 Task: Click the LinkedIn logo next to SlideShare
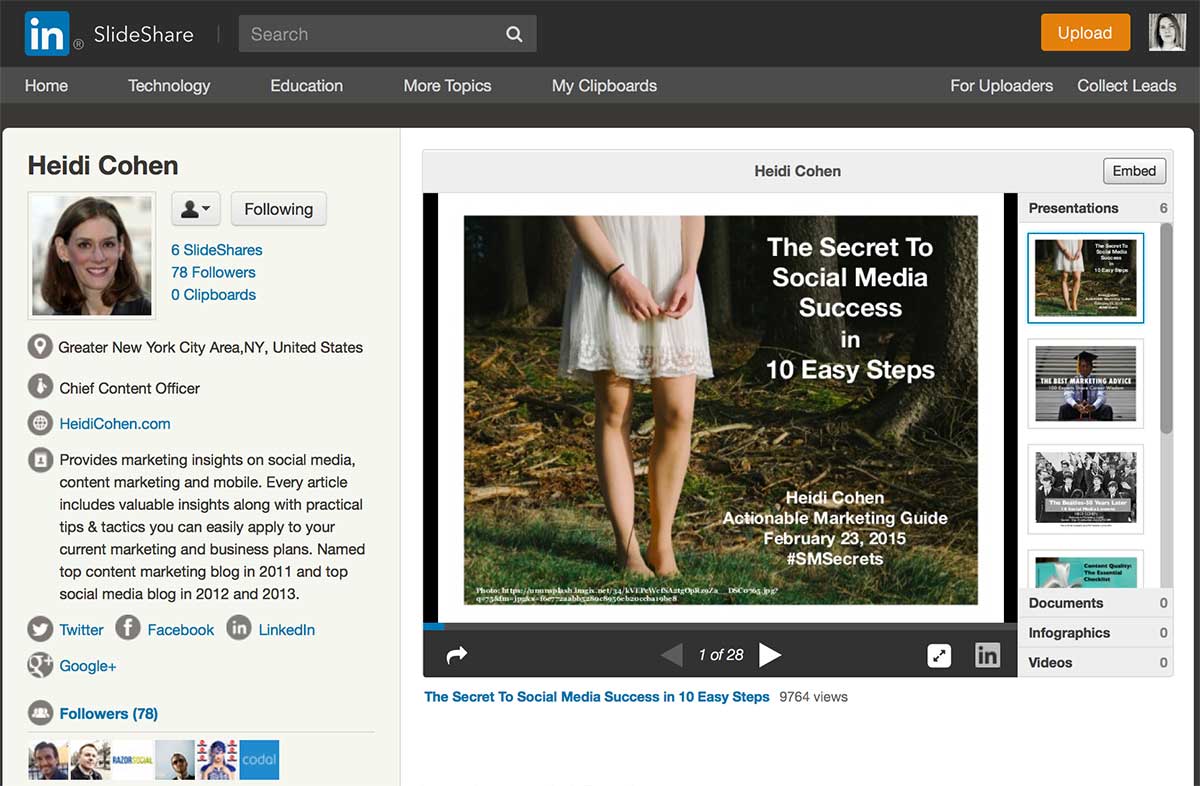point(45,33)
